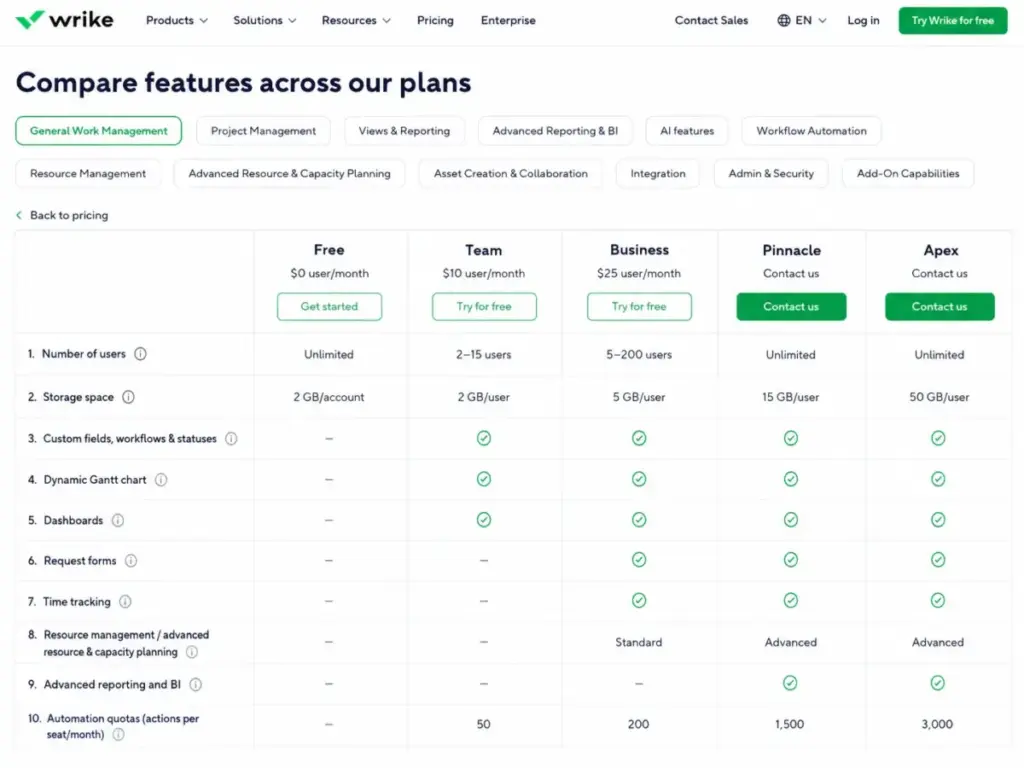Open the Enterprise page
Viewport: 1024px width, 768px height.
pyautogui.click(x=508, y=20)
